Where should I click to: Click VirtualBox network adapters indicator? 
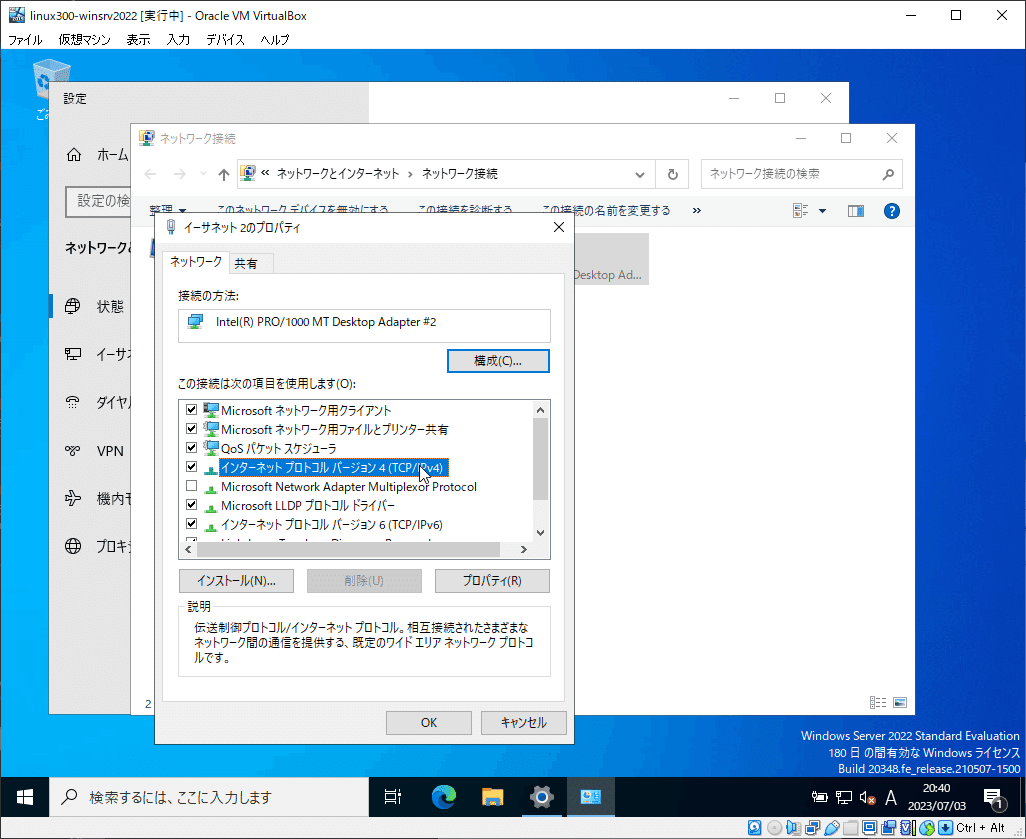click(x=812, y=828)
